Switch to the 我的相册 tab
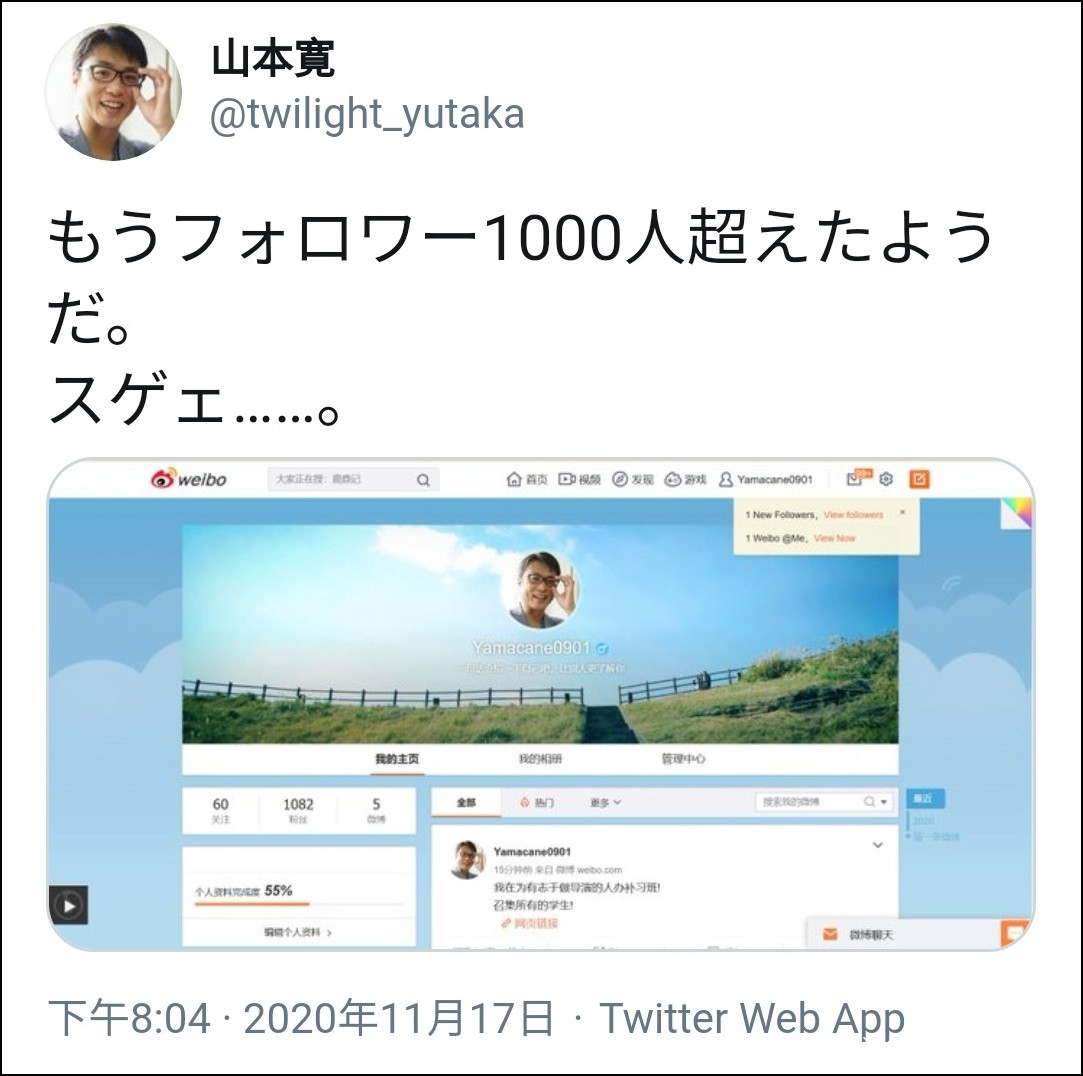Screen dimensions: 1083x1076 pos(540,759)
